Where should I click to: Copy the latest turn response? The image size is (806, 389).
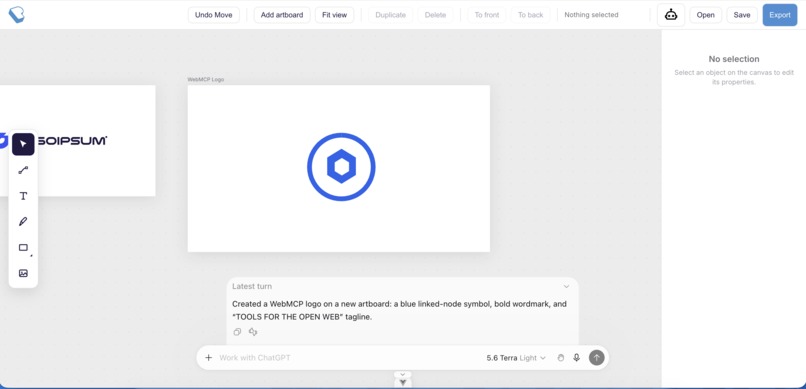[x=237, y=332]
